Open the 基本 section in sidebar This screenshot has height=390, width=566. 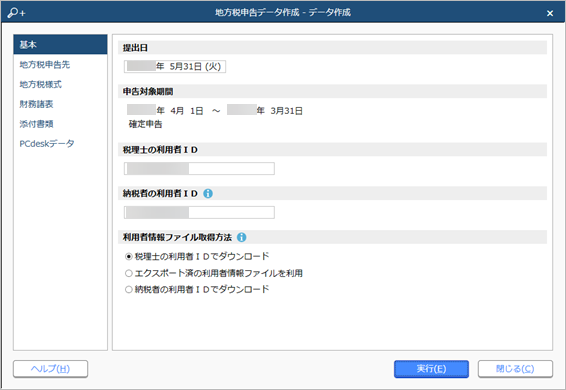60,44
